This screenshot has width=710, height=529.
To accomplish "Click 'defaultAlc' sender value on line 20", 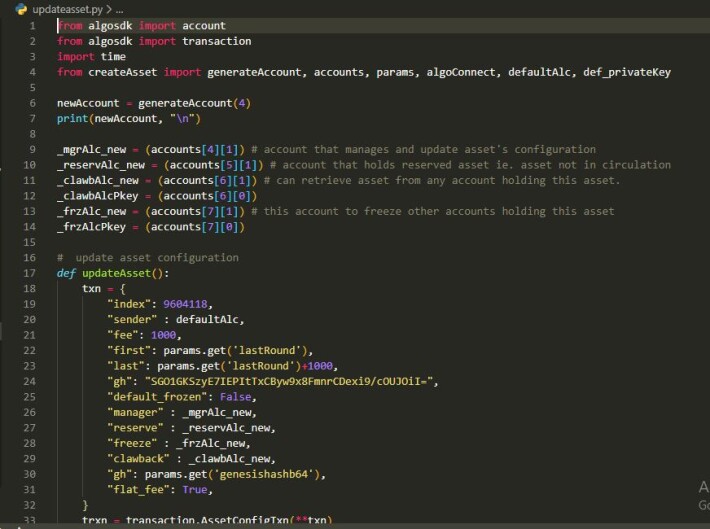I will point(207,319).
